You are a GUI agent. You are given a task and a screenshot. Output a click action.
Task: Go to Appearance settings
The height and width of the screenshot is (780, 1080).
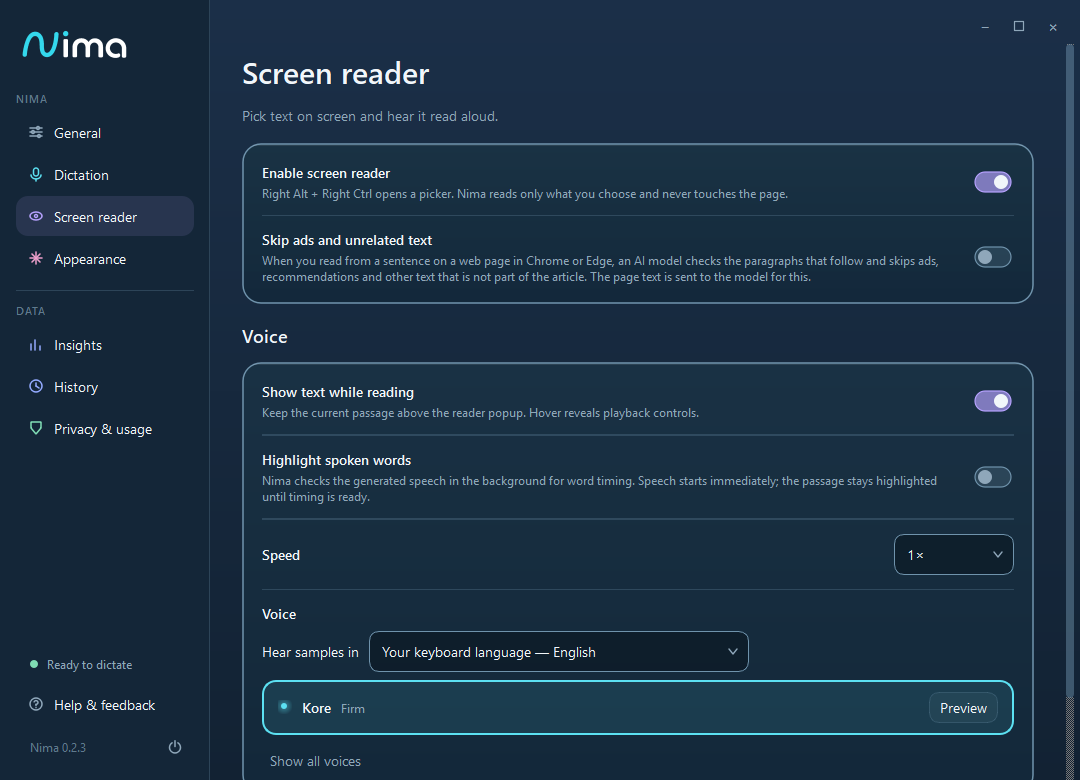(105, 259)
